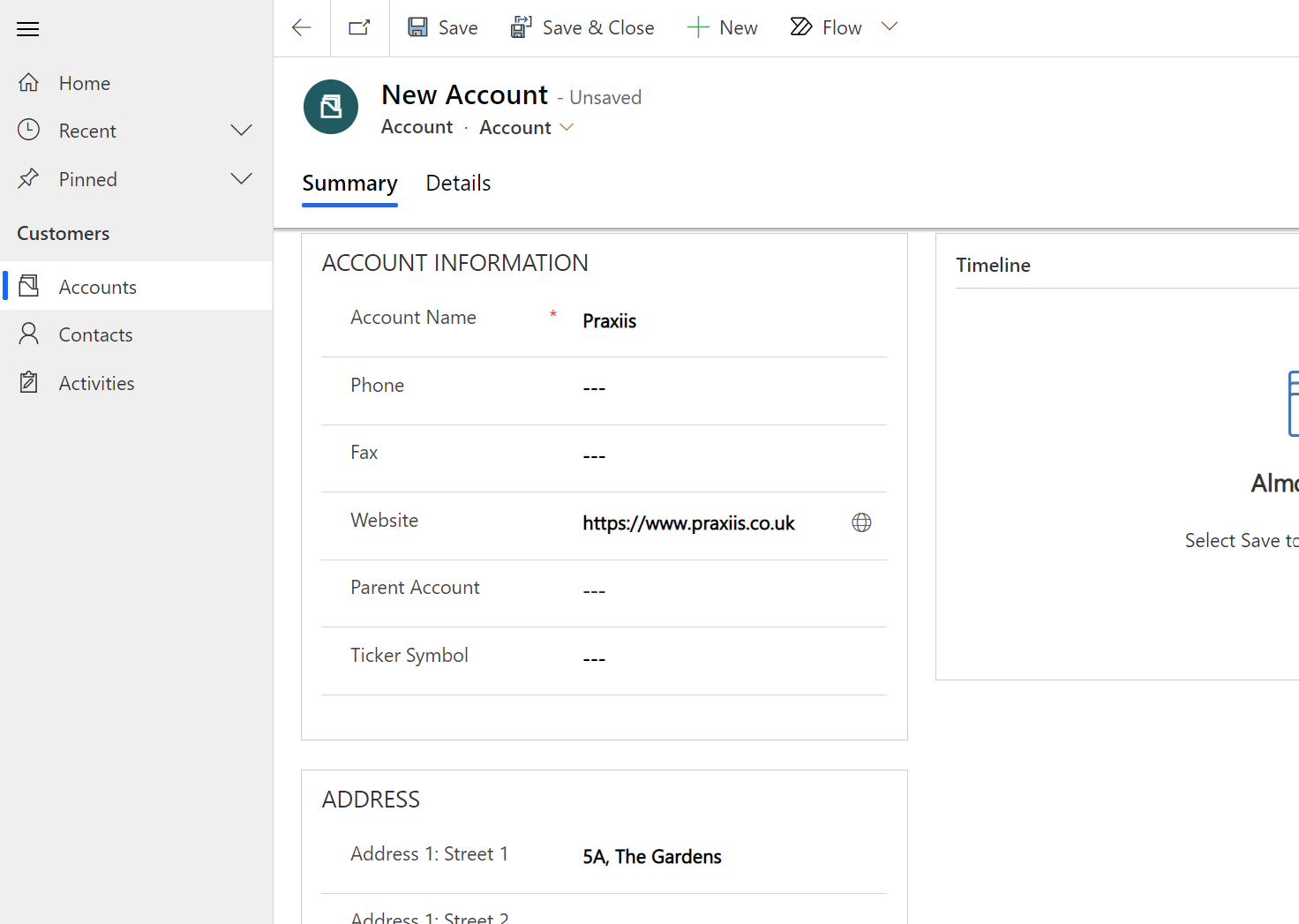Expand the Pinned list chevron
The width and height of the screenshot is (1299, 924).
pos(241,178)
